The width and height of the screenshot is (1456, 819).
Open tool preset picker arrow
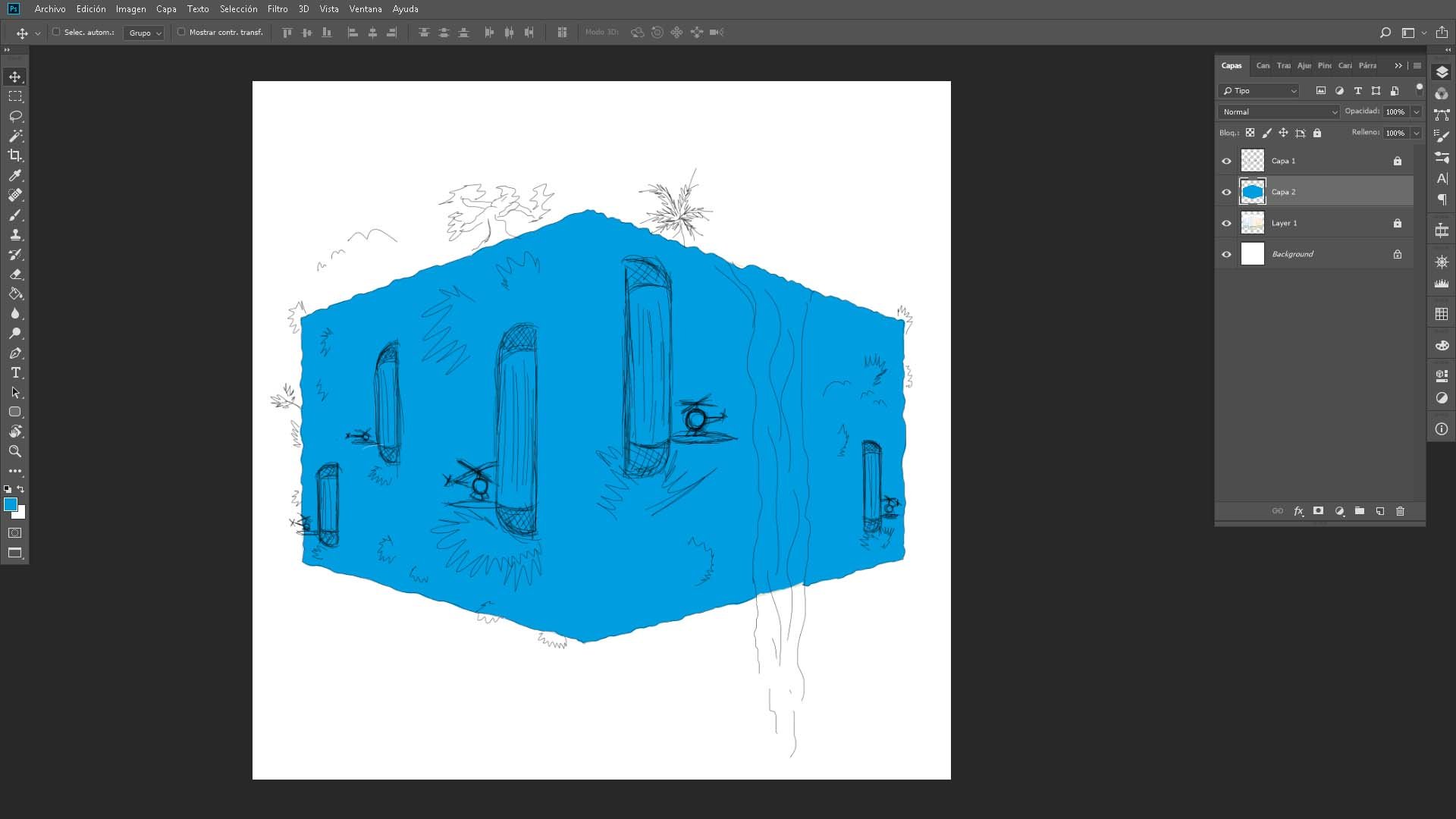[38, 33]
